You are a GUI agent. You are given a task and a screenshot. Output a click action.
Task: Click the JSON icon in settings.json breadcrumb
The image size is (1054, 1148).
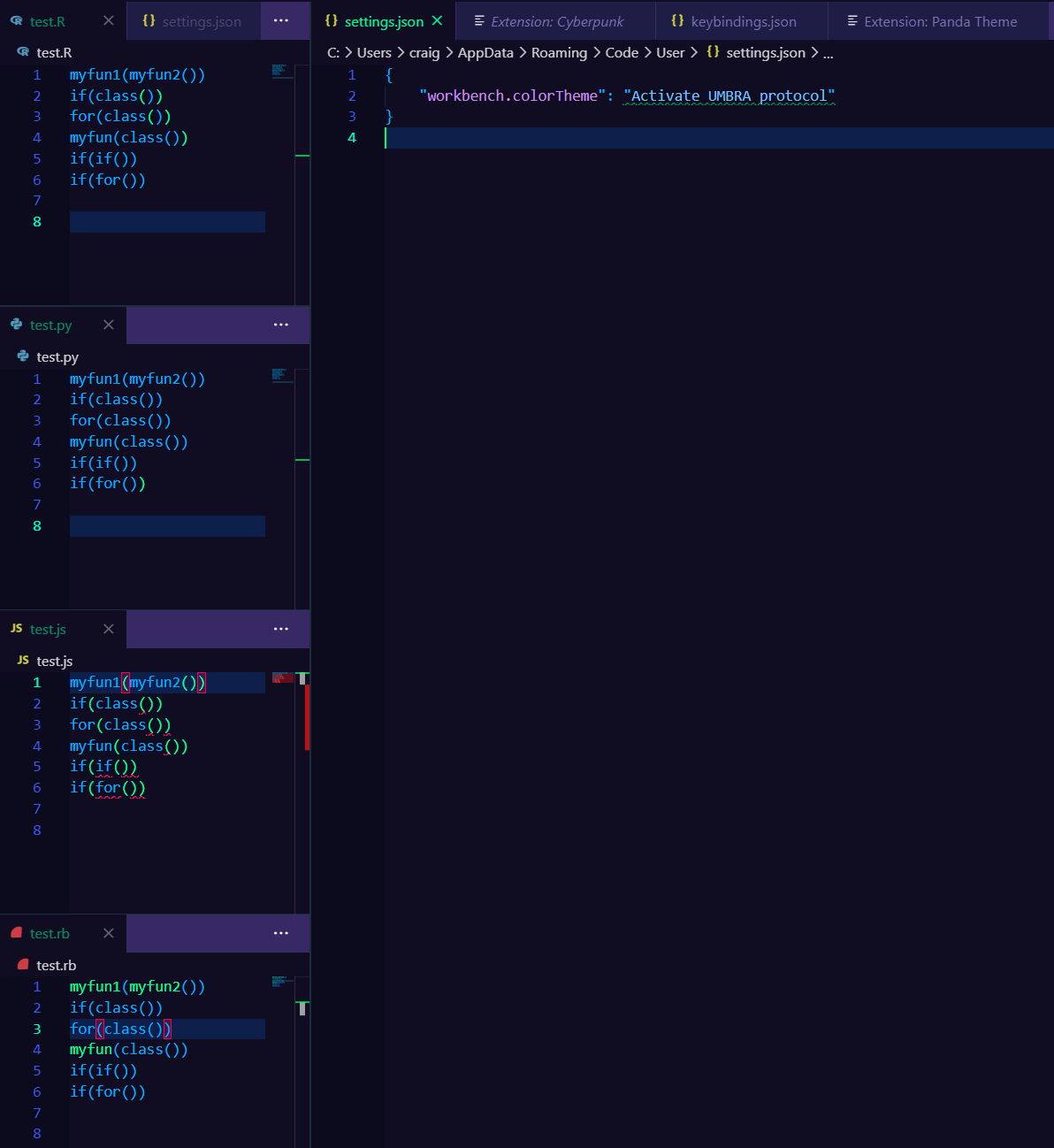point(713,52)
